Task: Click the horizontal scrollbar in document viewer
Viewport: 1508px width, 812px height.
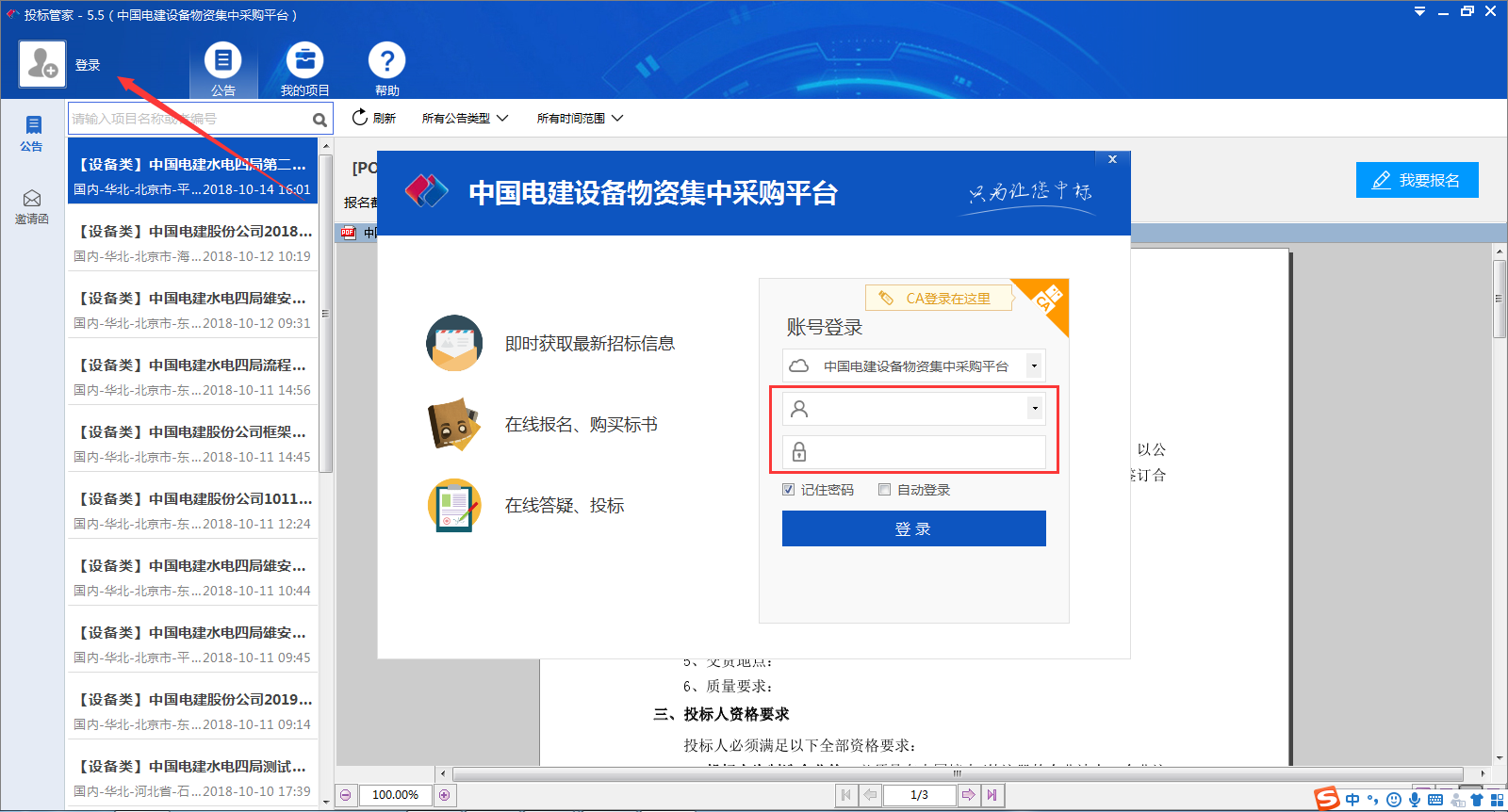Action: tap(957, 773)
